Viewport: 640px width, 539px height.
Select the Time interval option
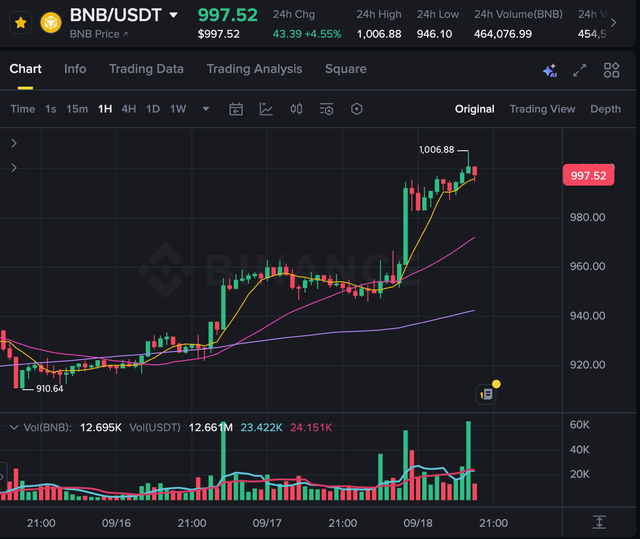click(22, 109)
